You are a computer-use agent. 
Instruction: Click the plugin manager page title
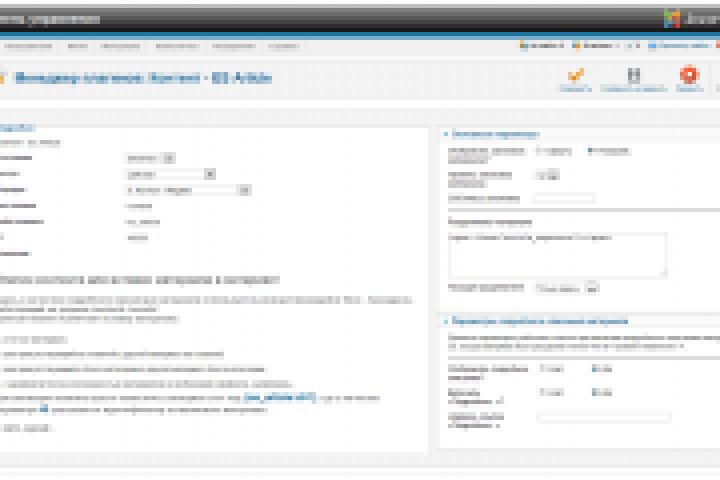point(144,78)
